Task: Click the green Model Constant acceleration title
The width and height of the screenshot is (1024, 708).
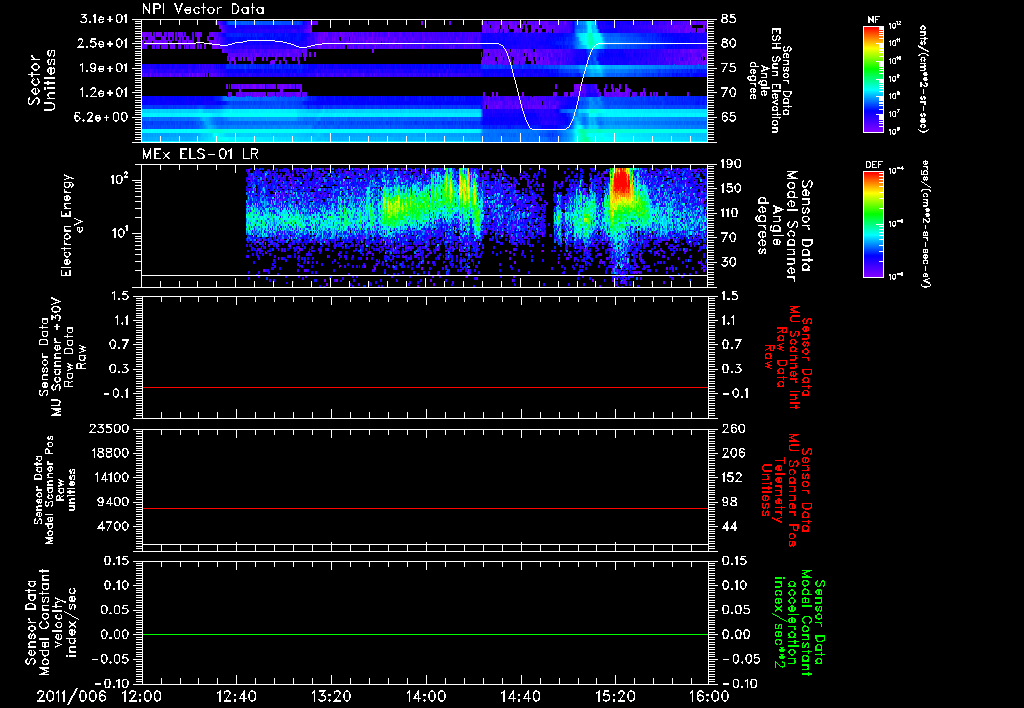Action: click(797, 622)
